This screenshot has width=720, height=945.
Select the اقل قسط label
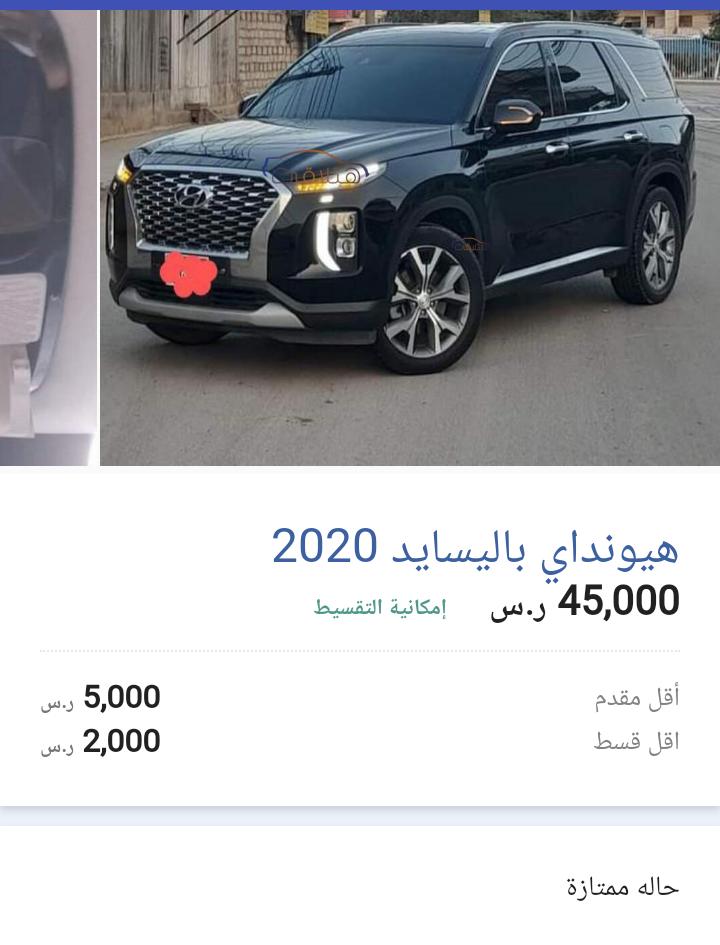(x=636, y=741)
